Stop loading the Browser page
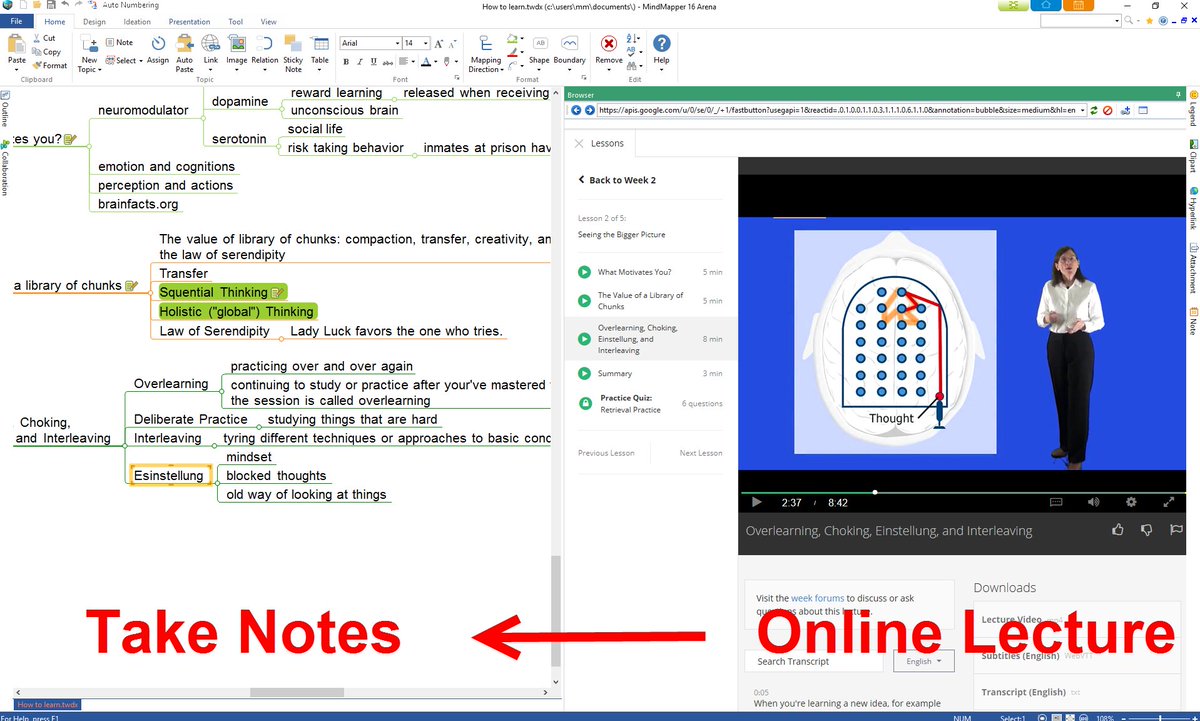The height and width of the screenshot is (721, 1200). point(1107,110)
